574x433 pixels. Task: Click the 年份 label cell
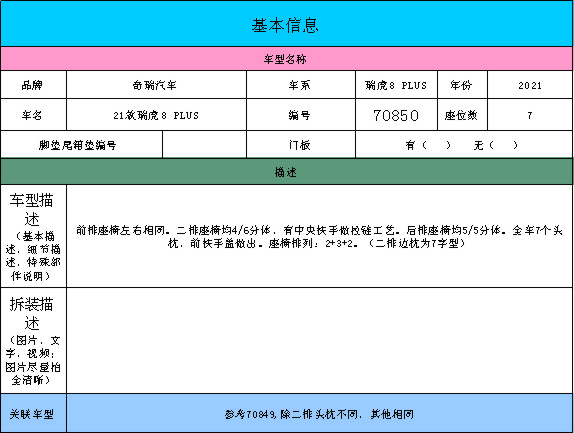pyautogui.click(x=462, y=85)
